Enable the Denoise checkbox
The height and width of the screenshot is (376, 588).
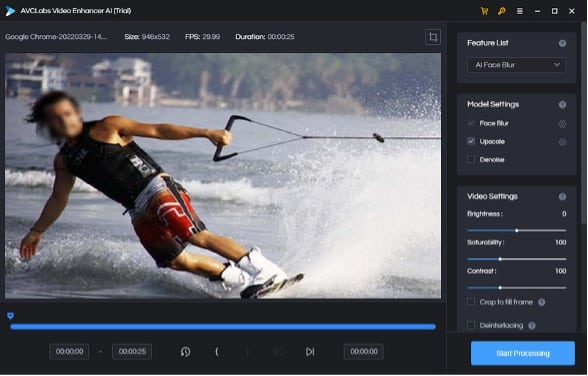(x=471, y=160)
